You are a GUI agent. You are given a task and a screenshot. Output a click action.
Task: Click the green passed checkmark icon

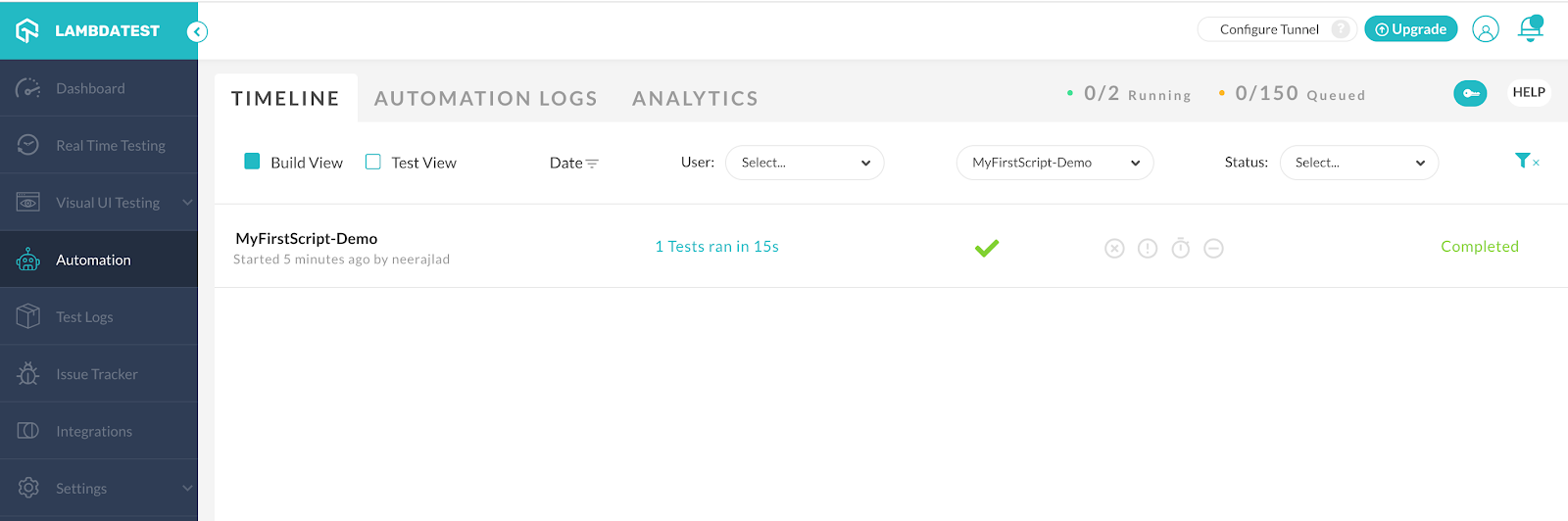point(987,249)
